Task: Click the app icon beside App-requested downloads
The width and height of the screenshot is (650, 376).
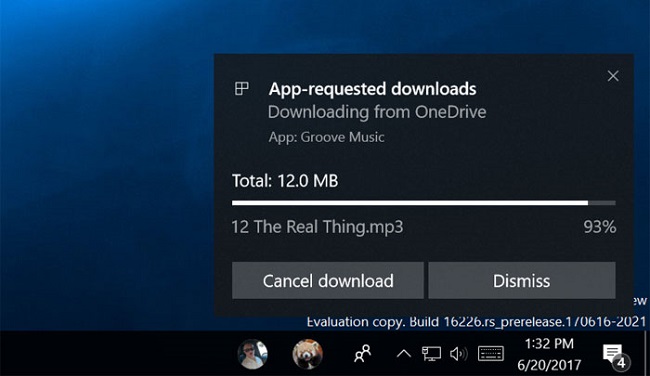Action: (242, 88)
